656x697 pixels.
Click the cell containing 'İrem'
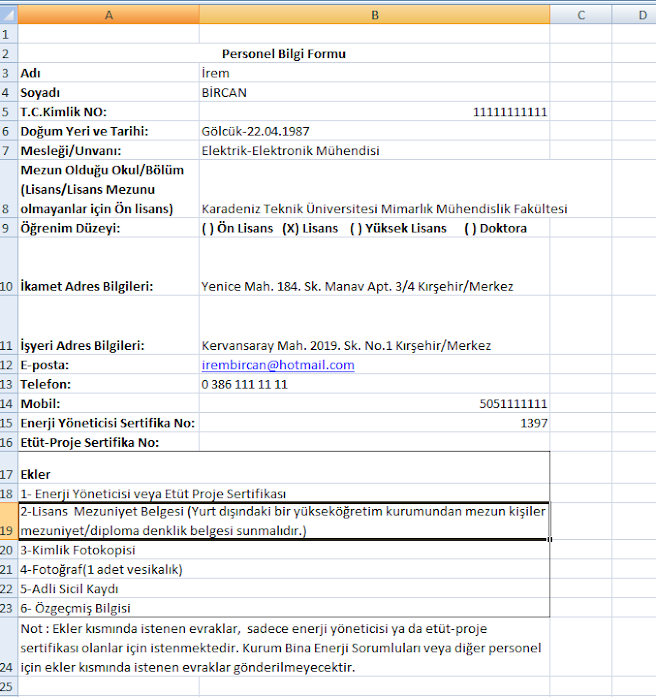coord(375,72)
